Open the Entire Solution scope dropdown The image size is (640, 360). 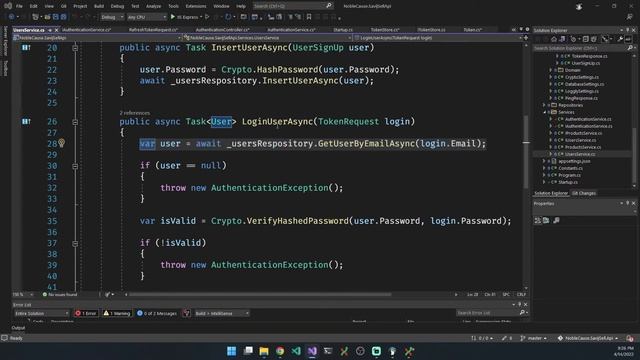41,313
